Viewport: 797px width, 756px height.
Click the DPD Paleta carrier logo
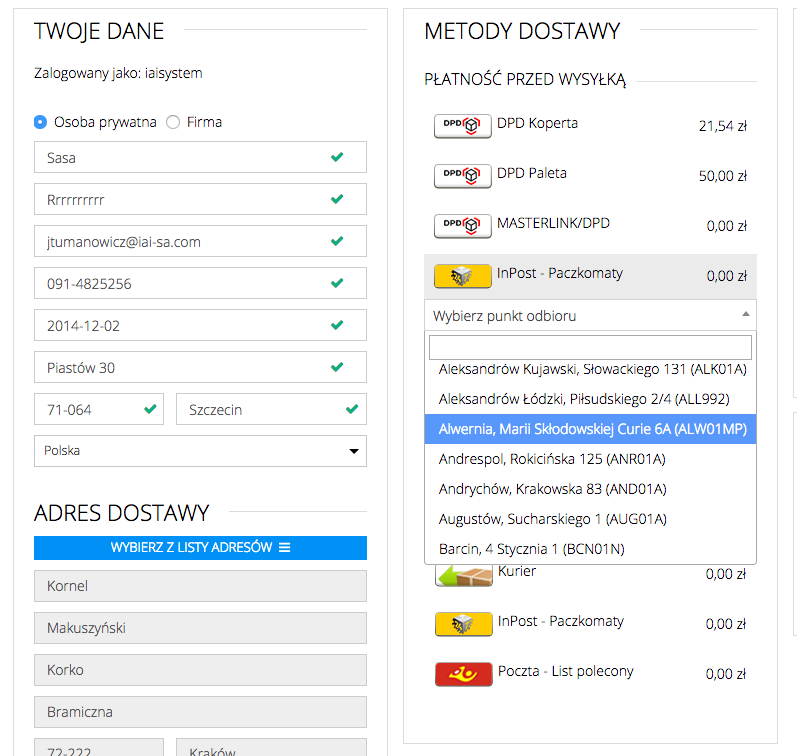pos(462,176)
